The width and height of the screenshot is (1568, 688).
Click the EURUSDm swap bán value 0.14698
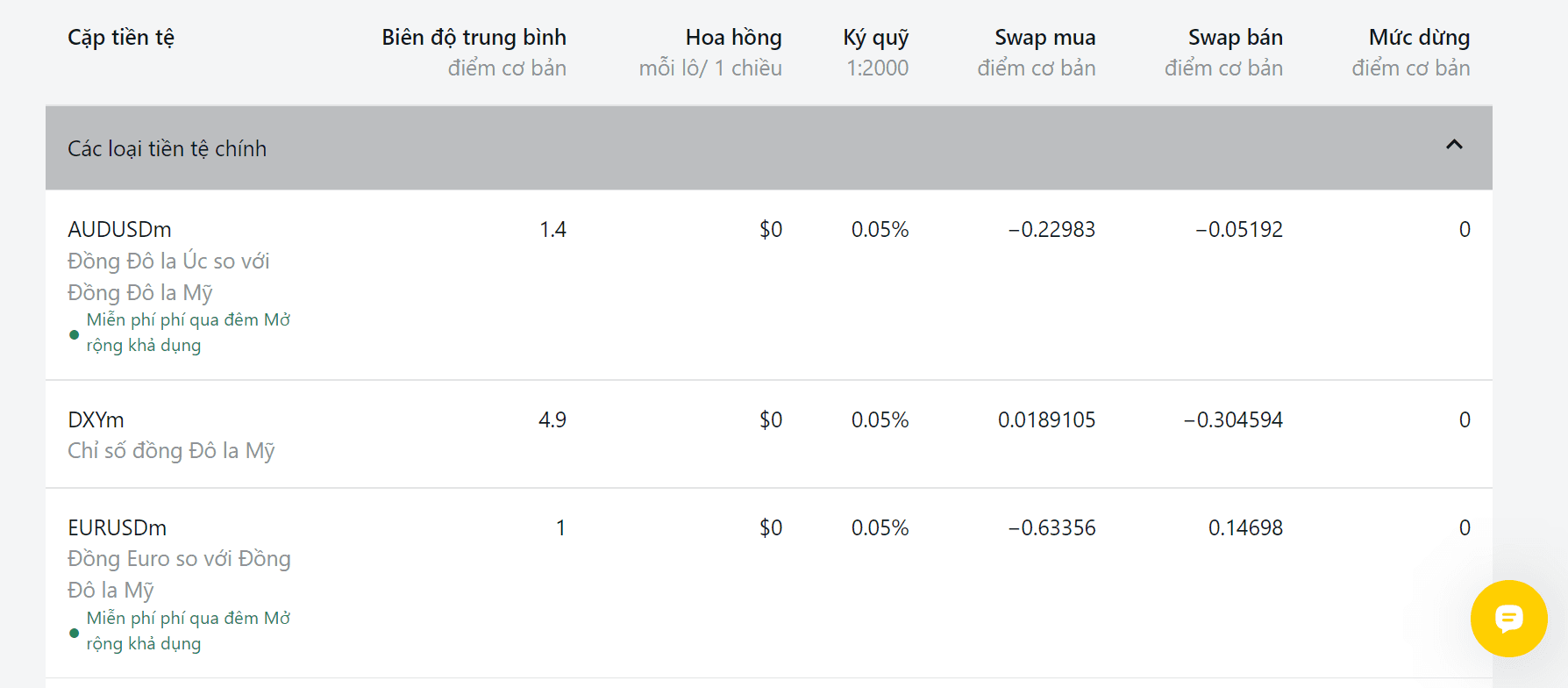(1245, 528)
